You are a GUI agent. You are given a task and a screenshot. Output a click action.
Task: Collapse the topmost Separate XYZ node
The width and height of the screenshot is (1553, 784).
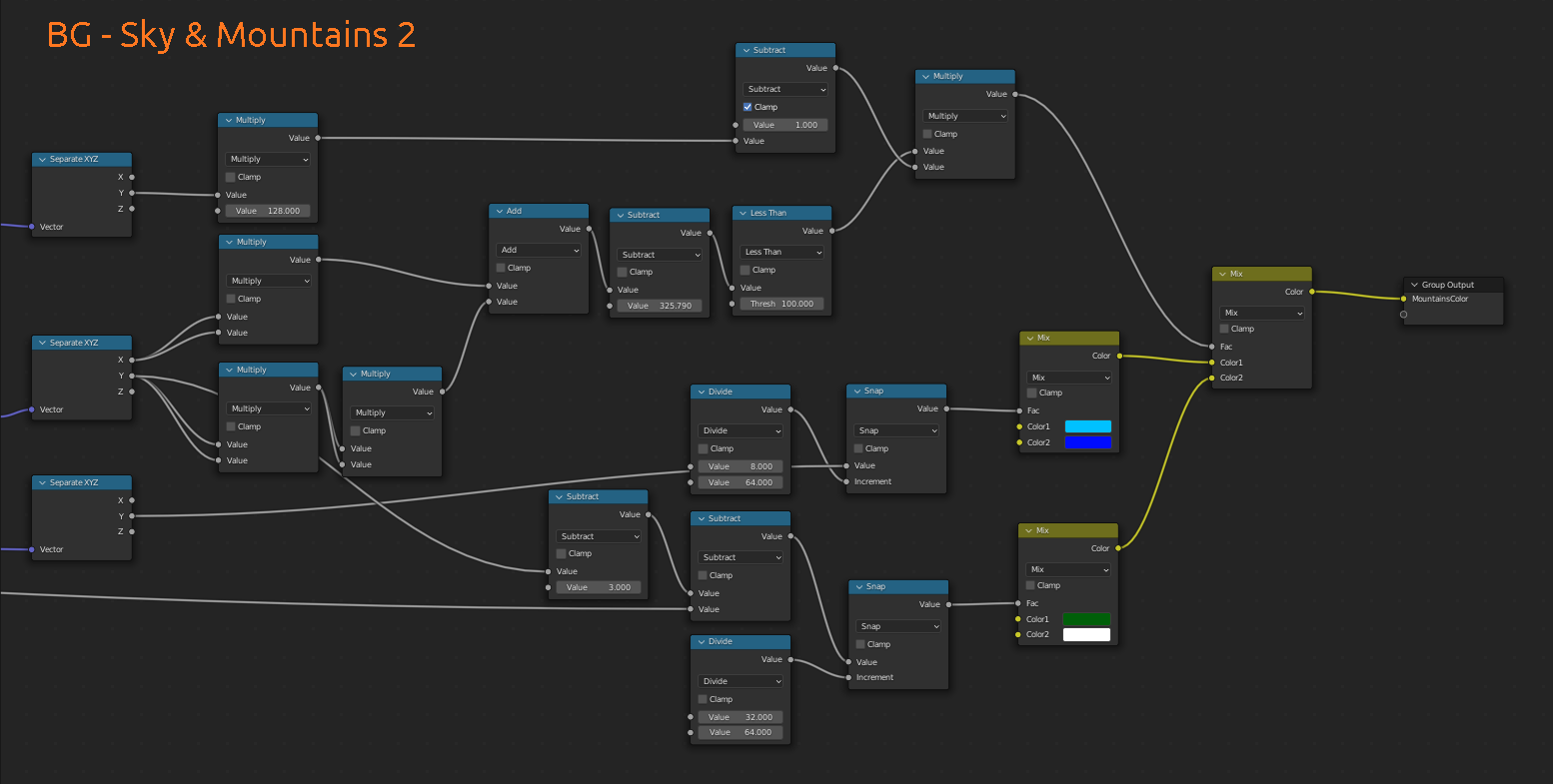tap(42, 159)
